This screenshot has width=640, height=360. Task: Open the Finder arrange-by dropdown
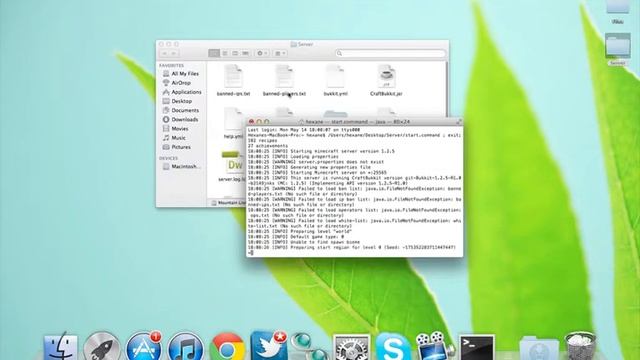click(x=280, y=53)
